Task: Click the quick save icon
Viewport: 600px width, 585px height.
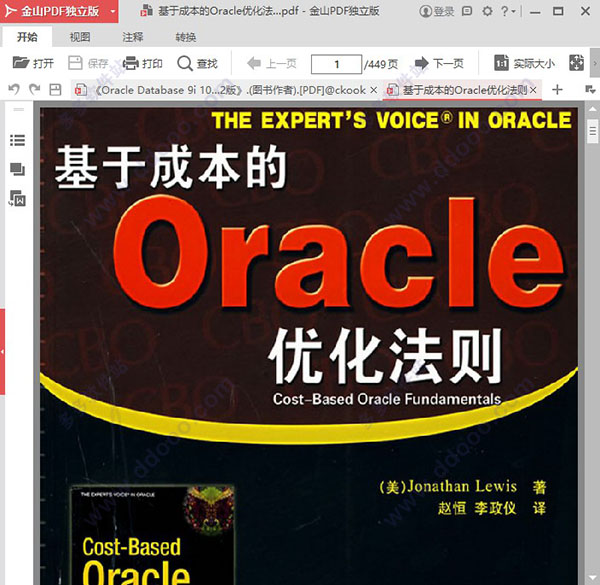Action: point(55,90)
